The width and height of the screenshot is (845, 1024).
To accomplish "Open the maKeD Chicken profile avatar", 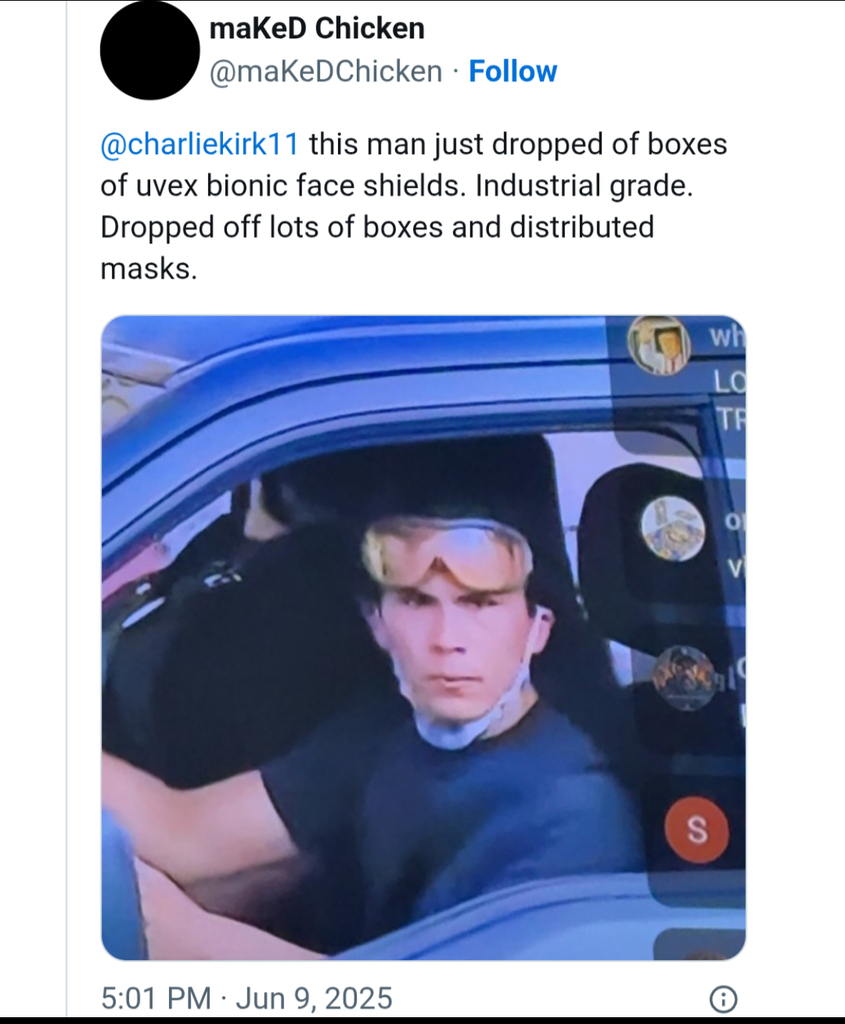I will click(x=150, y=51).
